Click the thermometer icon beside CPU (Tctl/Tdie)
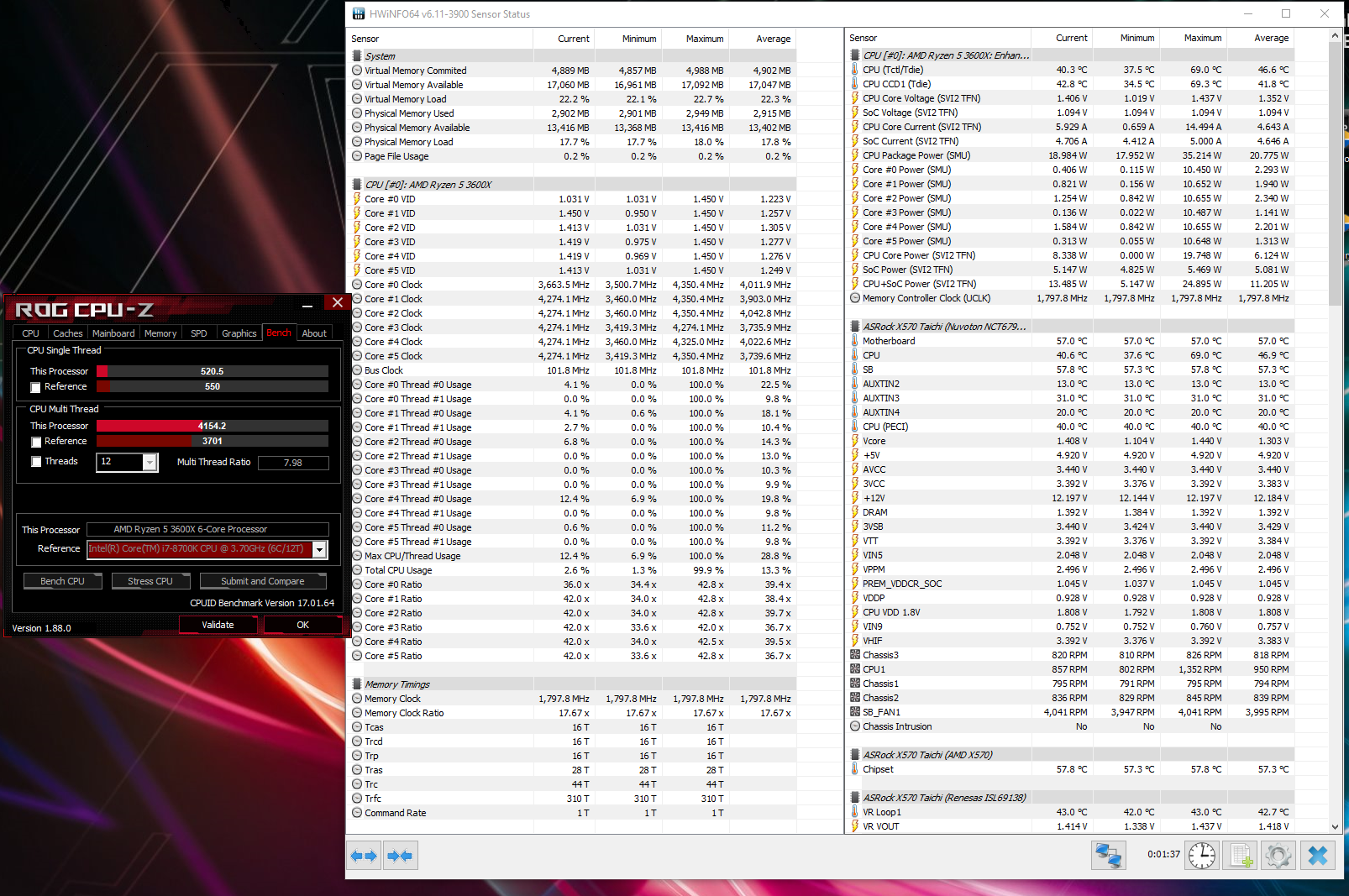Screen dimensions: 1349x896 855,70
